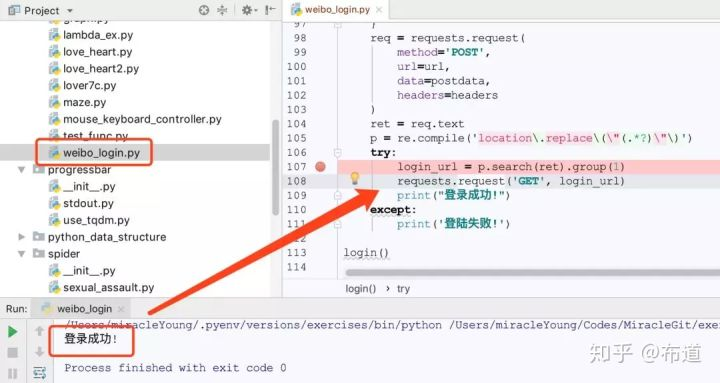Select lover7c.py file
The height and width of the screenshot is (383, 720).
(90, 85)
